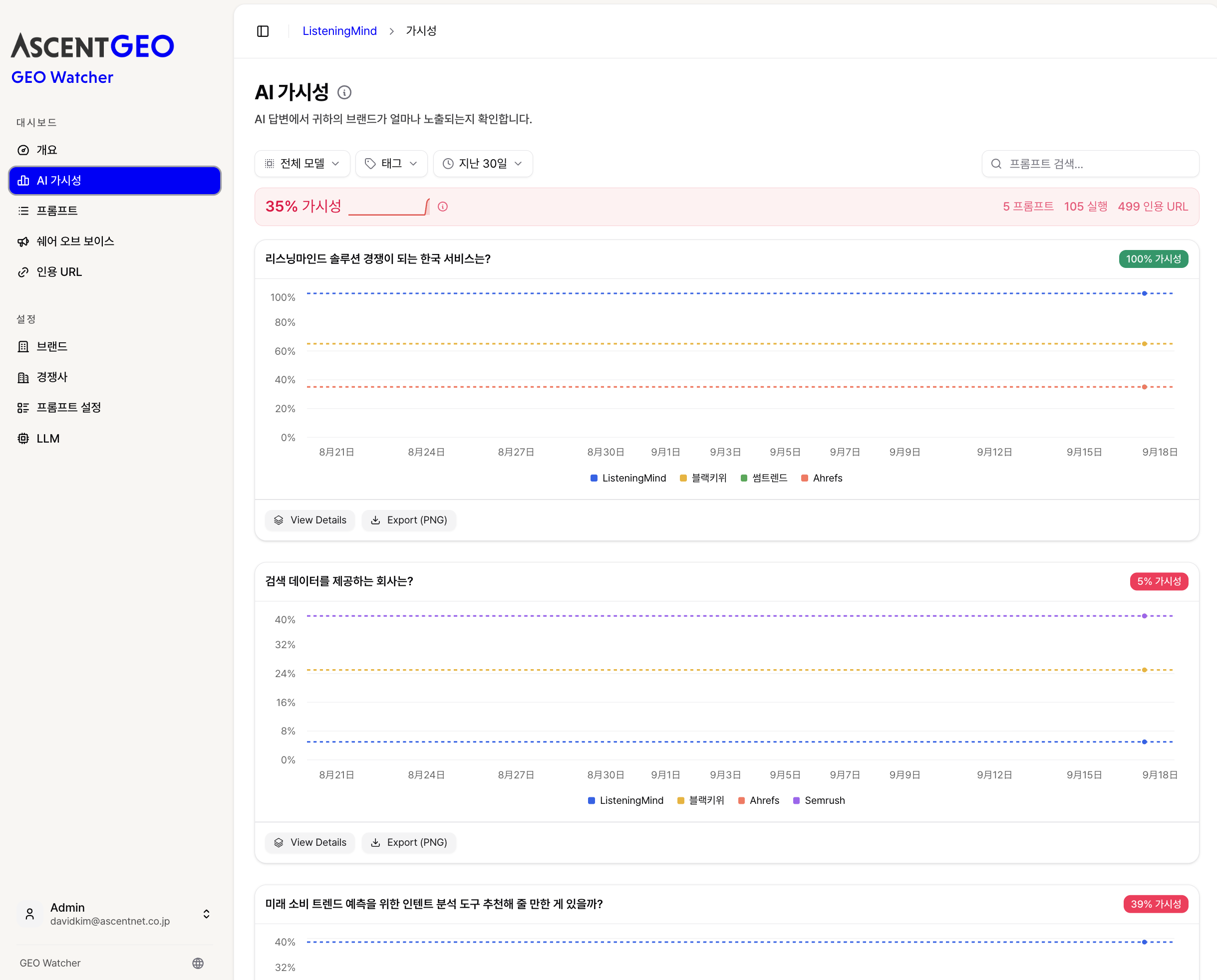Screen dimensions: 1217x980
Task: Open the 태그 filter dropdown
Action: pyautogui.click(x=391, y=164)
